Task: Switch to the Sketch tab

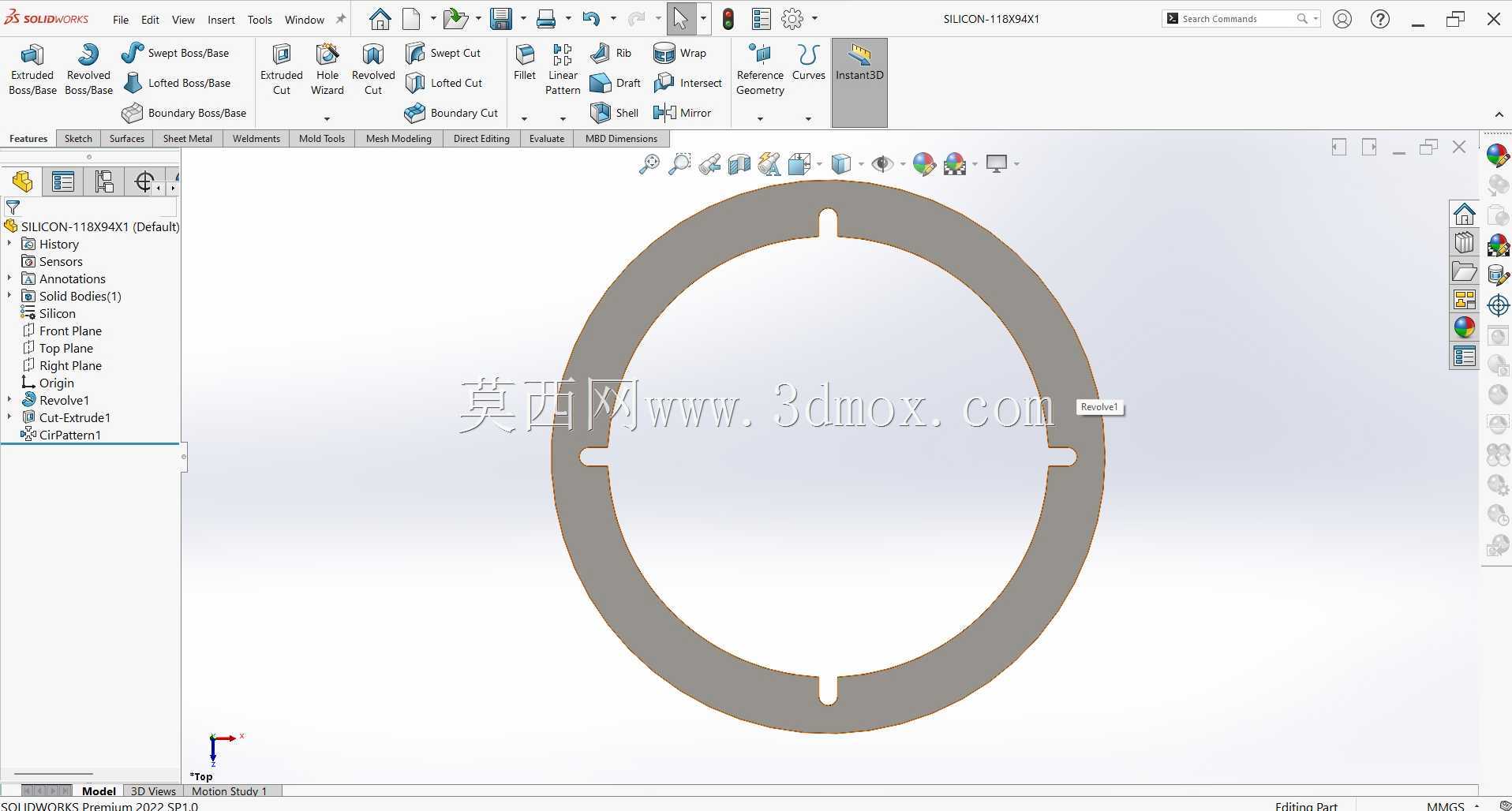Action: coord(78,139)
